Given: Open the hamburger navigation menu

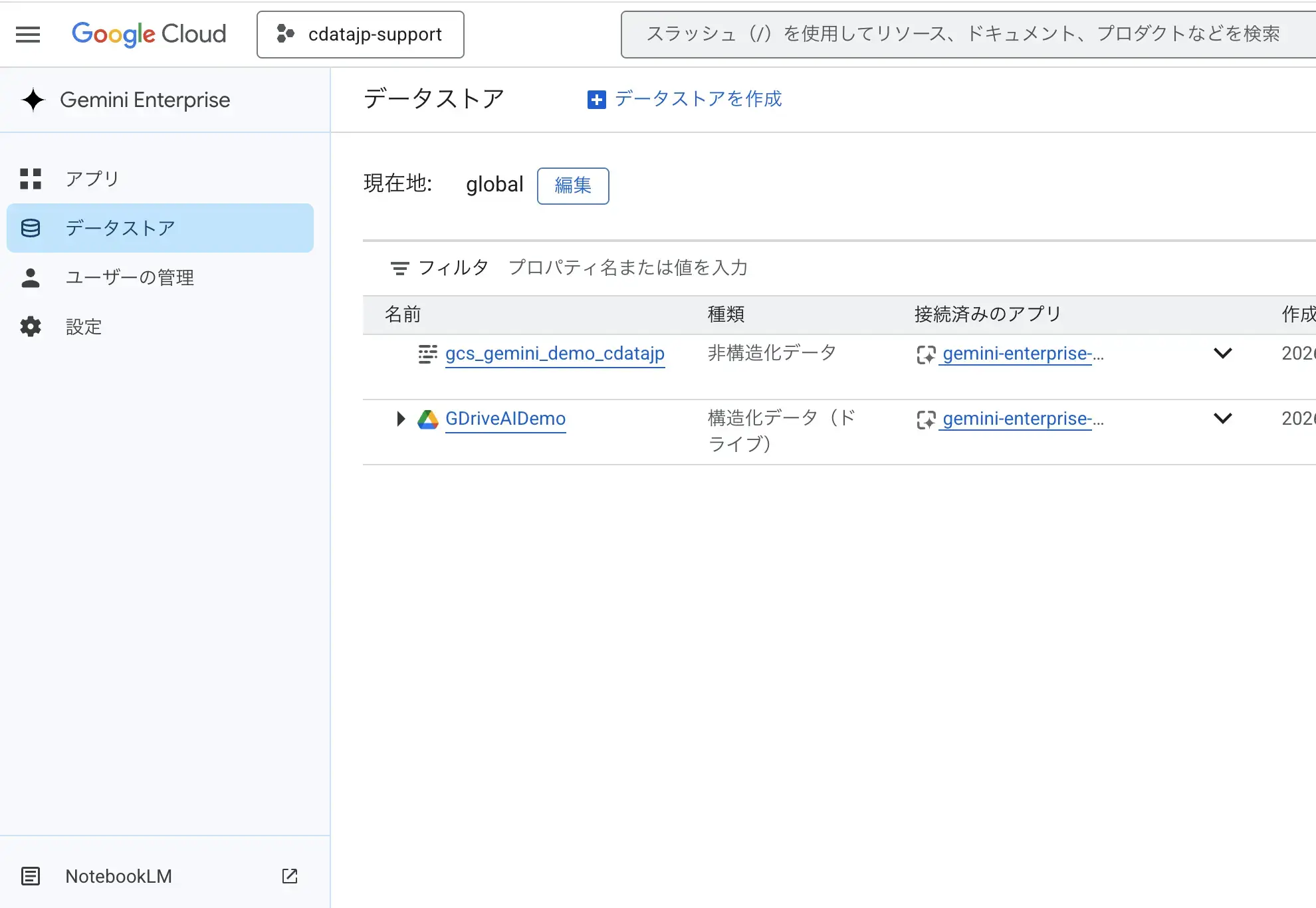Looking at the screenshot, I should [x=28, y=34].
